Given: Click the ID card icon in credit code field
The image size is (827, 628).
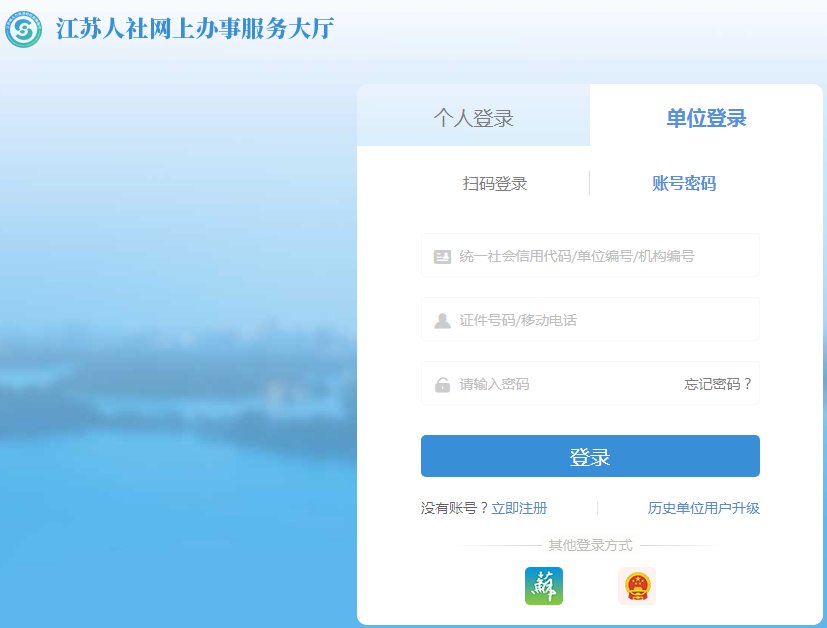Looking at the screenshot, I should click(x=442, y=257).
